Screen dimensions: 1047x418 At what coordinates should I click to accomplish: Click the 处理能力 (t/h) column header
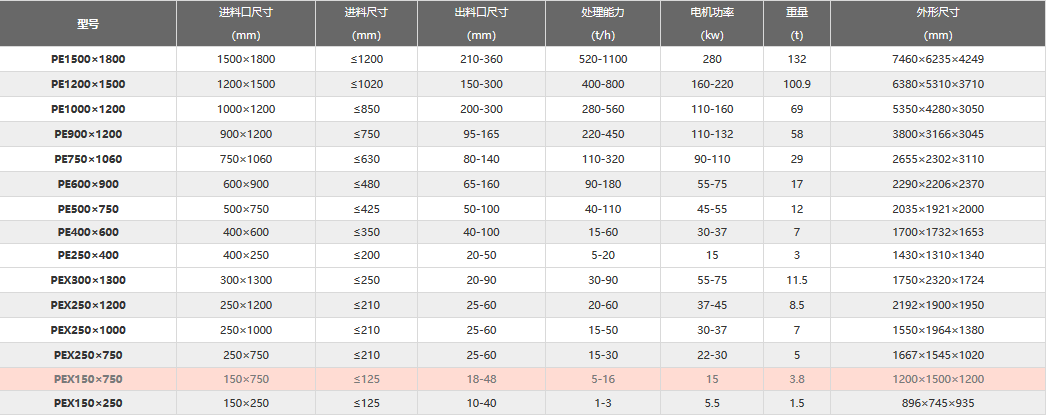point(603,24)
